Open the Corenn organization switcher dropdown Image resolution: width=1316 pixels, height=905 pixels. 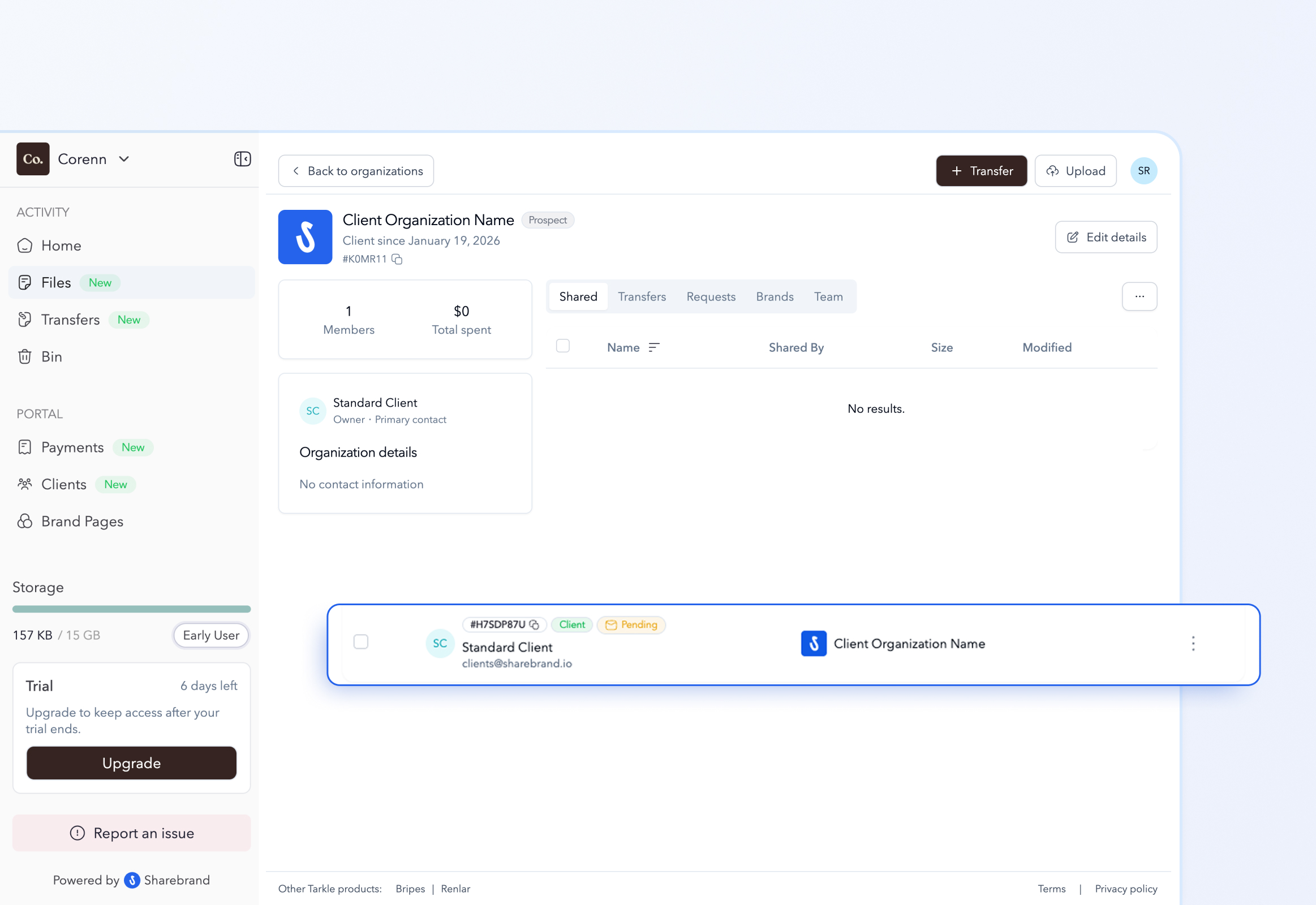[x=124, y=159]
